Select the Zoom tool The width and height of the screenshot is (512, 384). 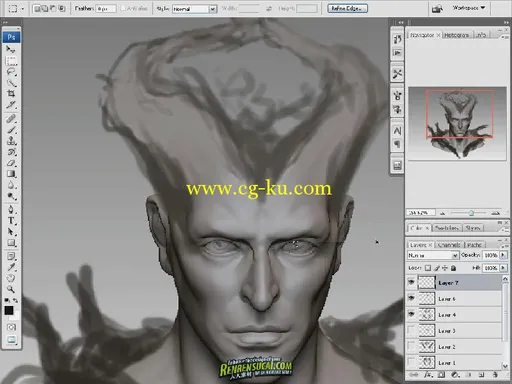pyautogui.click(x=11, y=289)
